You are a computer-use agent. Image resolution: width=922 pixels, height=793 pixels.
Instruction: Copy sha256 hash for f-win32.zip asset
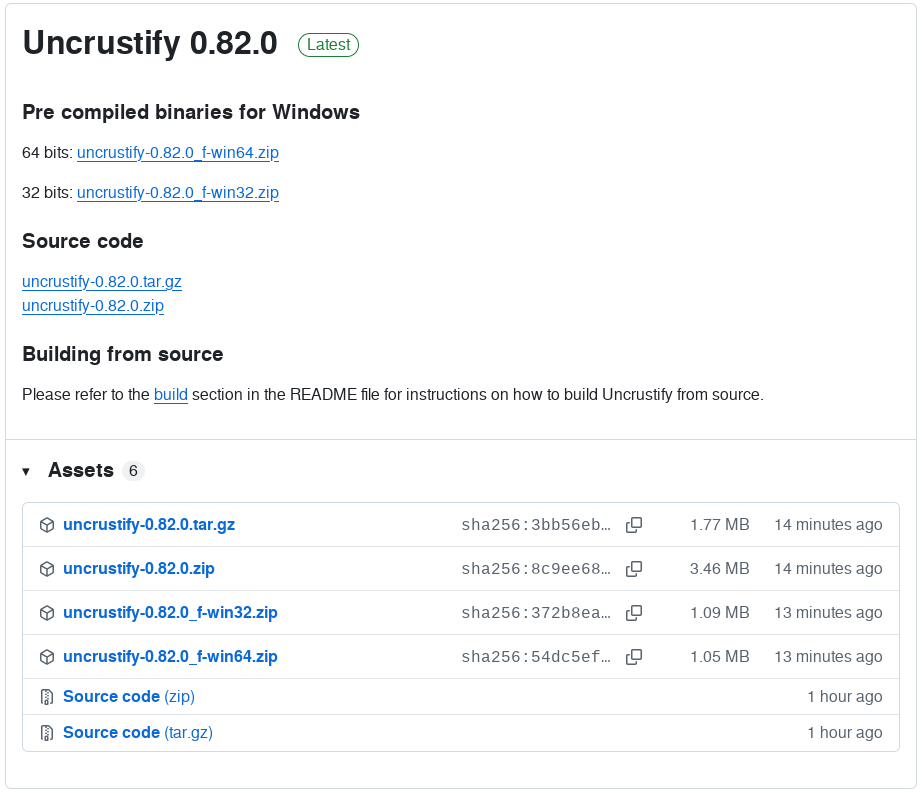(633, 613)
